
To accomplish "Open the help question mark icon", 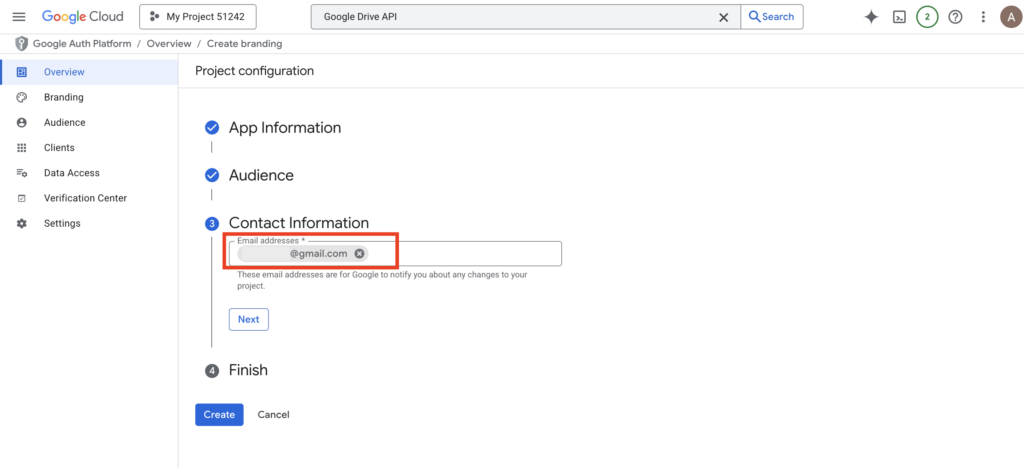I will 955,17.
